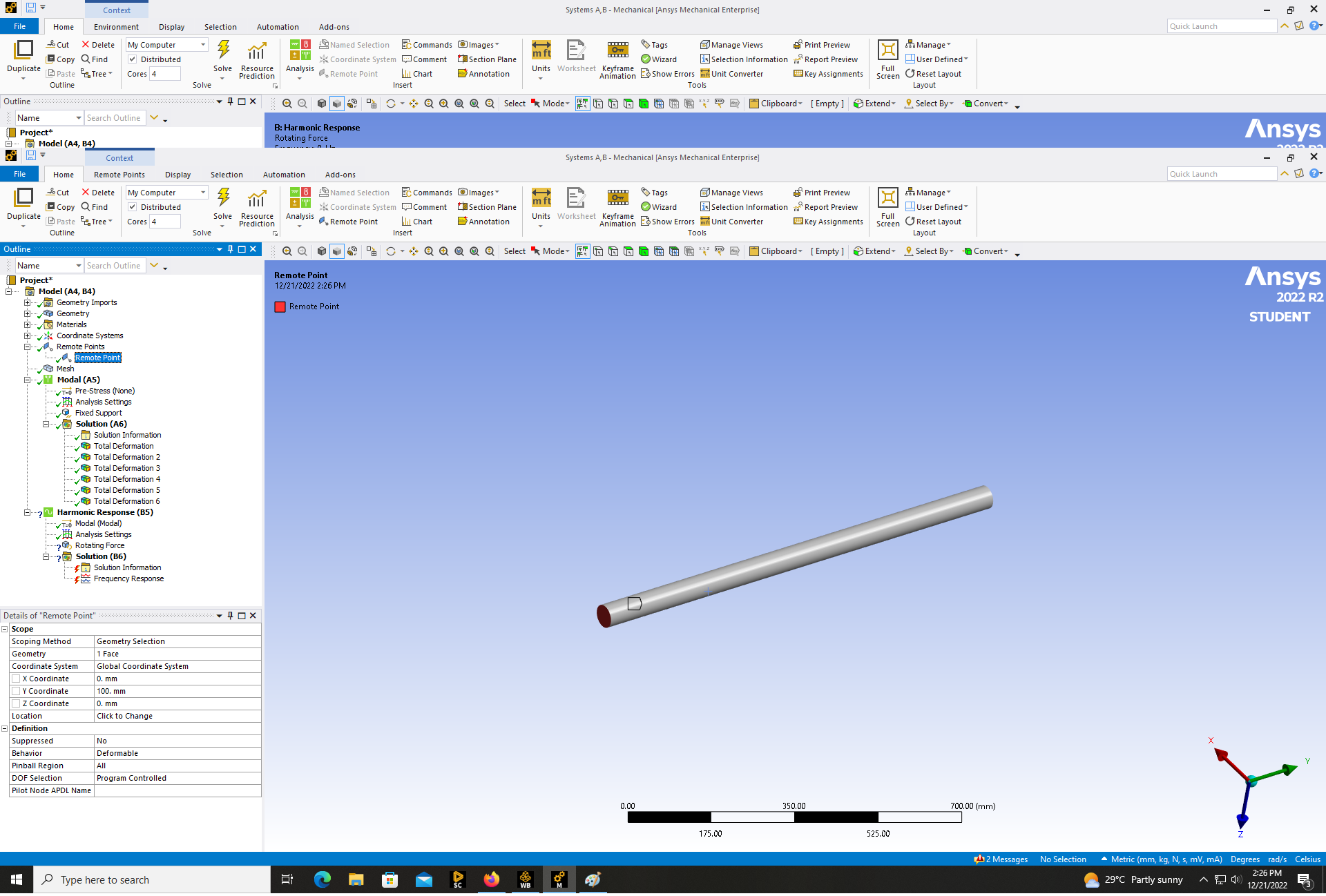Screen dimensions: 1326x896
Task: Collapse the Definition section in Details
Action: (5, 728)
